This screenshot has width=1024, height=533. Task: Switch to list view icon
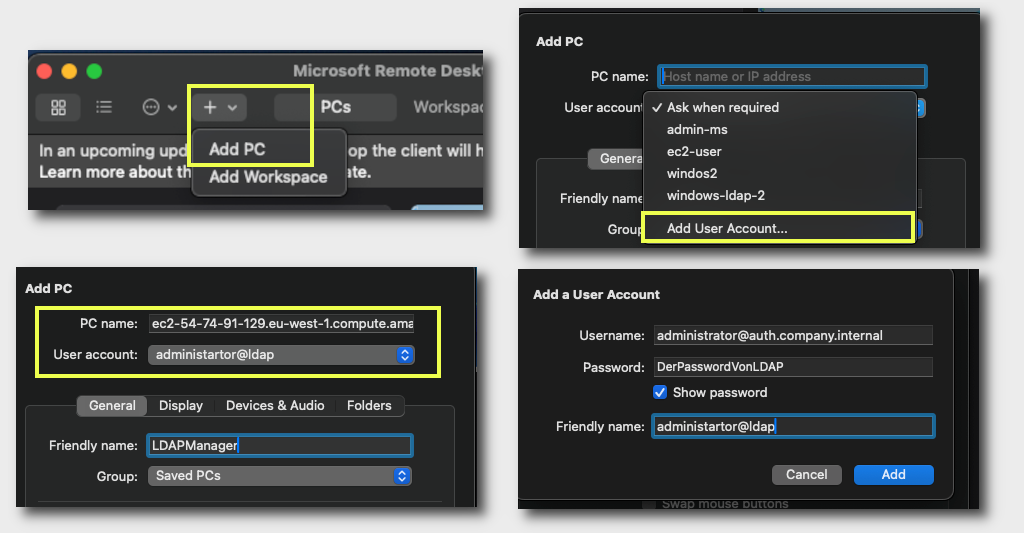[104, 107]
